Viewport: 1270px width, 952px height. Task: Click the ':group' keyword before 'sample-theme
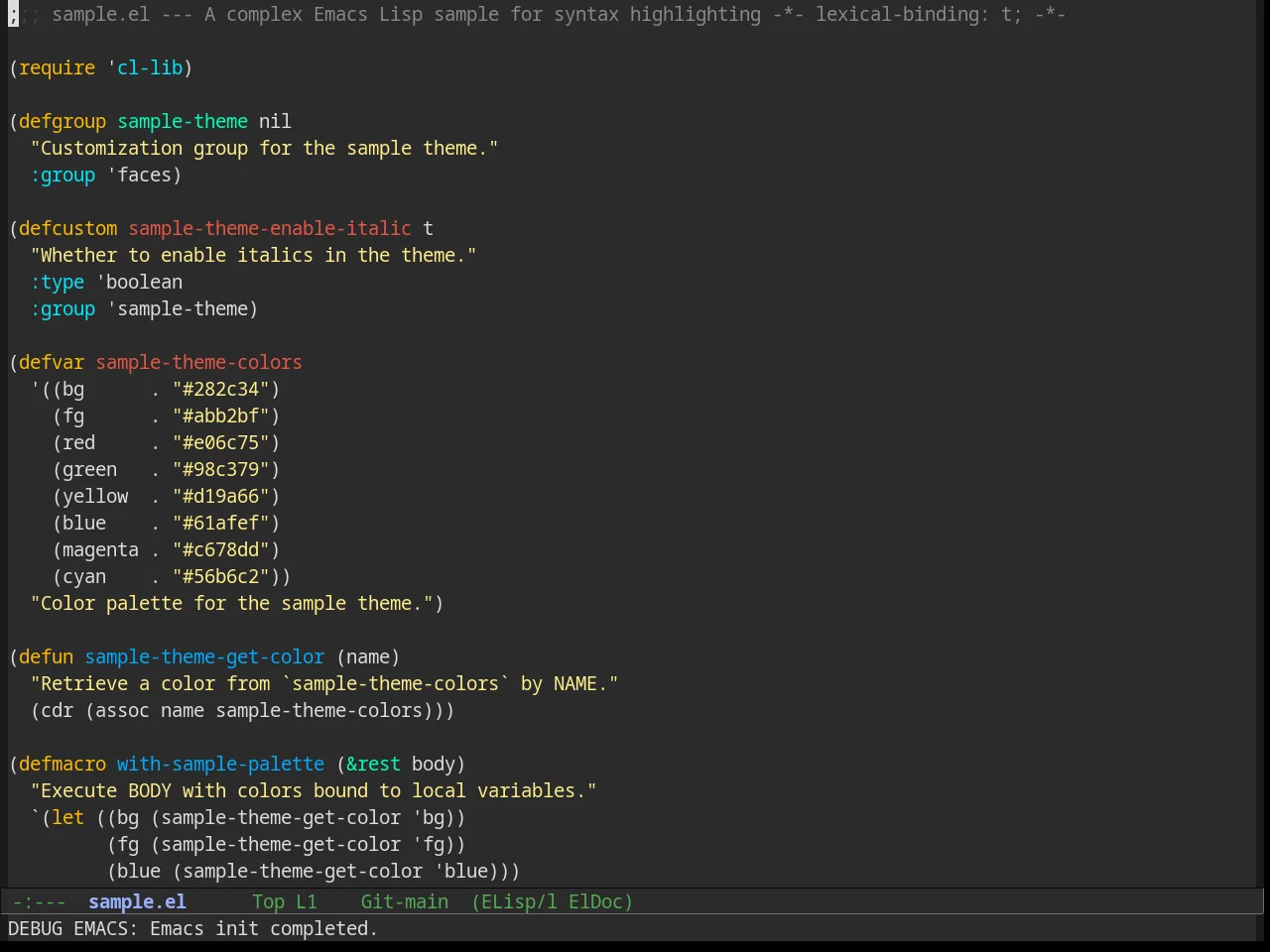(x=63, y=308)
